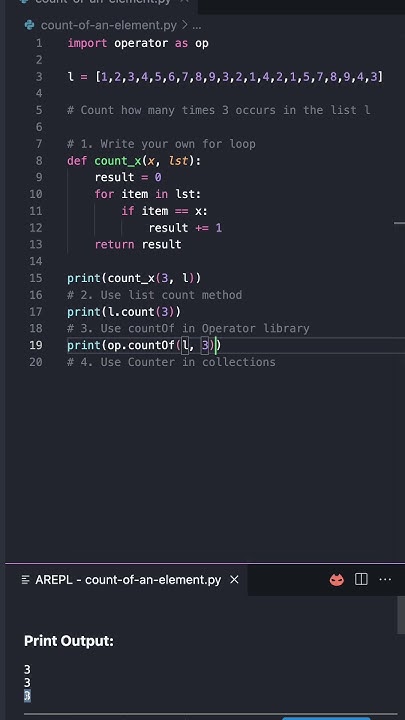Click the first output value 3

(x=27, y=669)
